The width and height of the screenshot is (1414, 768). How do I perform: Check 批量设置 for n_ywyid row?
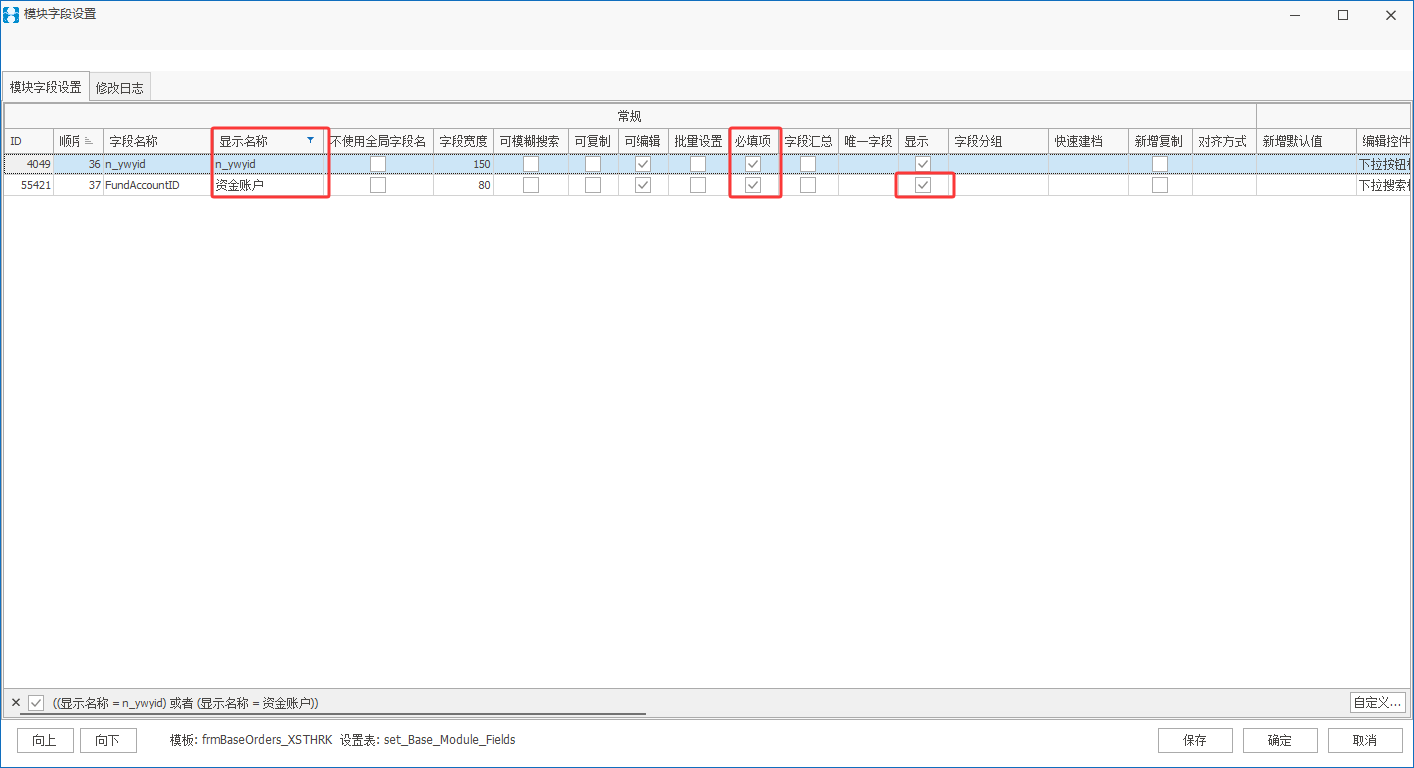[698, 164]
